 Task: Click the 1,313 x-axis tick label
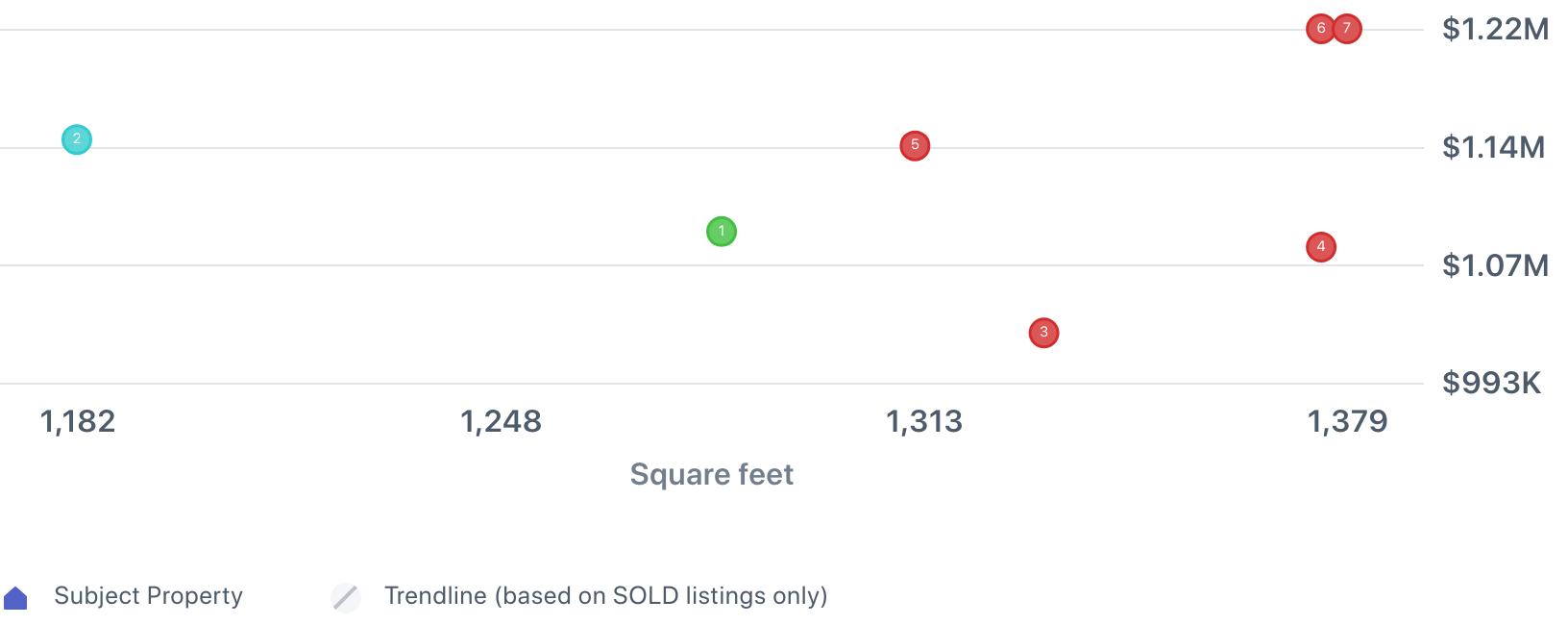[923, 421]
